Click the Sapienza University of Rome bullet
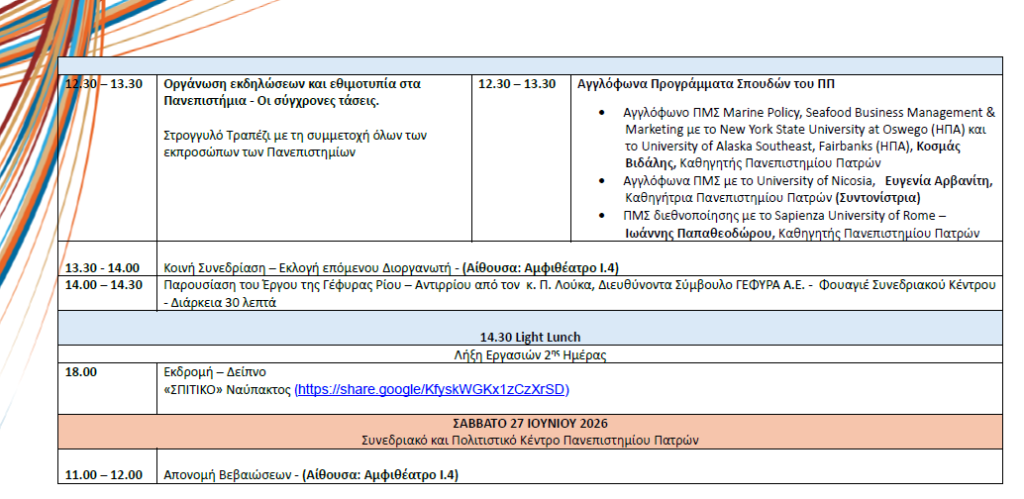Screen dimensions: 1024x499 802,223
